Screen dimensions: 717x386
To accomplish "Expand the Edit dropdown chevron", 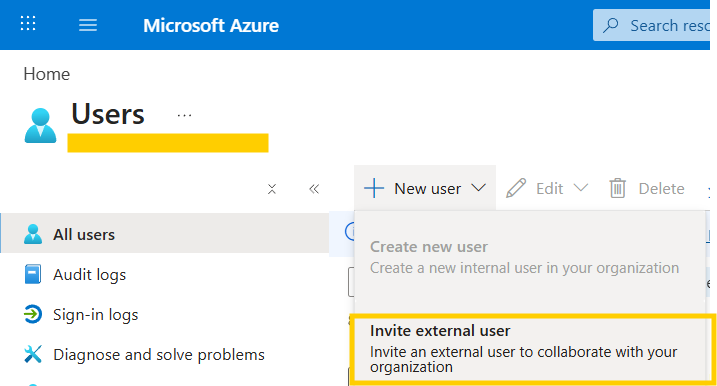I will click(580, 188).
